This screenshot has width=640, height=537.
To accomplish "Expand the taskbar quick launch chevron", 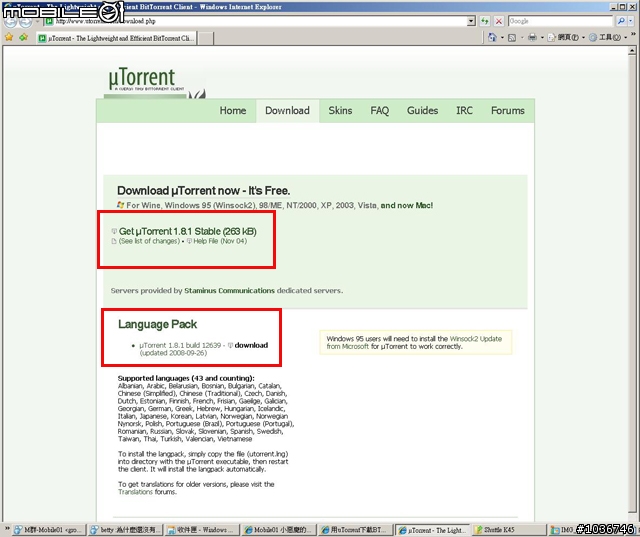I will coord(7,529).
